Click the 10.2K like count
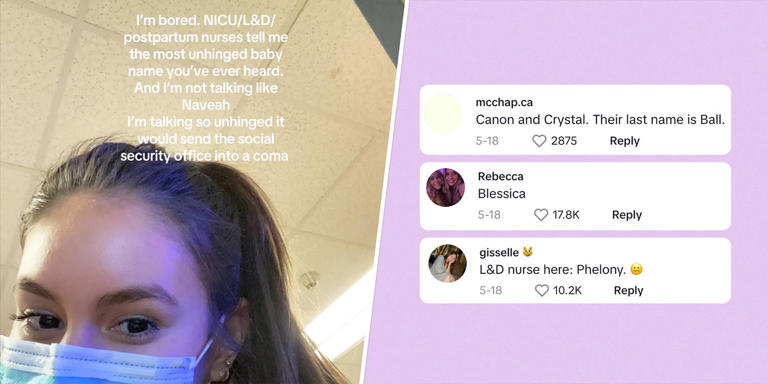 [x=567, y=290]
